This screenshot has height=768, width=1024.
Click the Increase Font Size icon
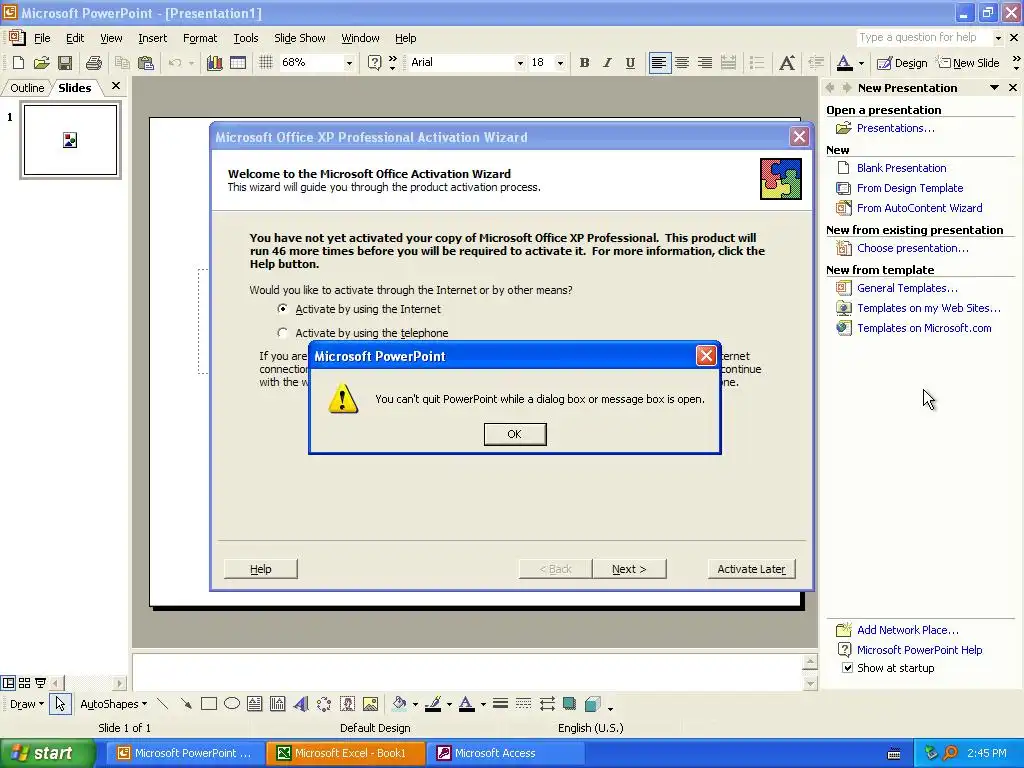coord(787,63)
